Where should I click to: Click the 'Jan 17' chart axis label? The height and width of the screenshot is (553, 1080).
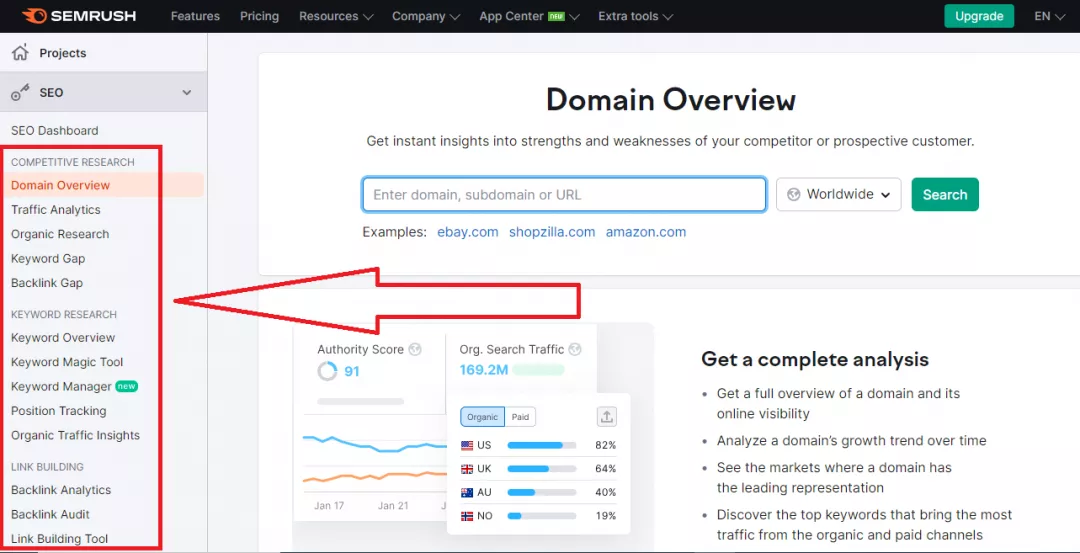(x=329, y=505)
